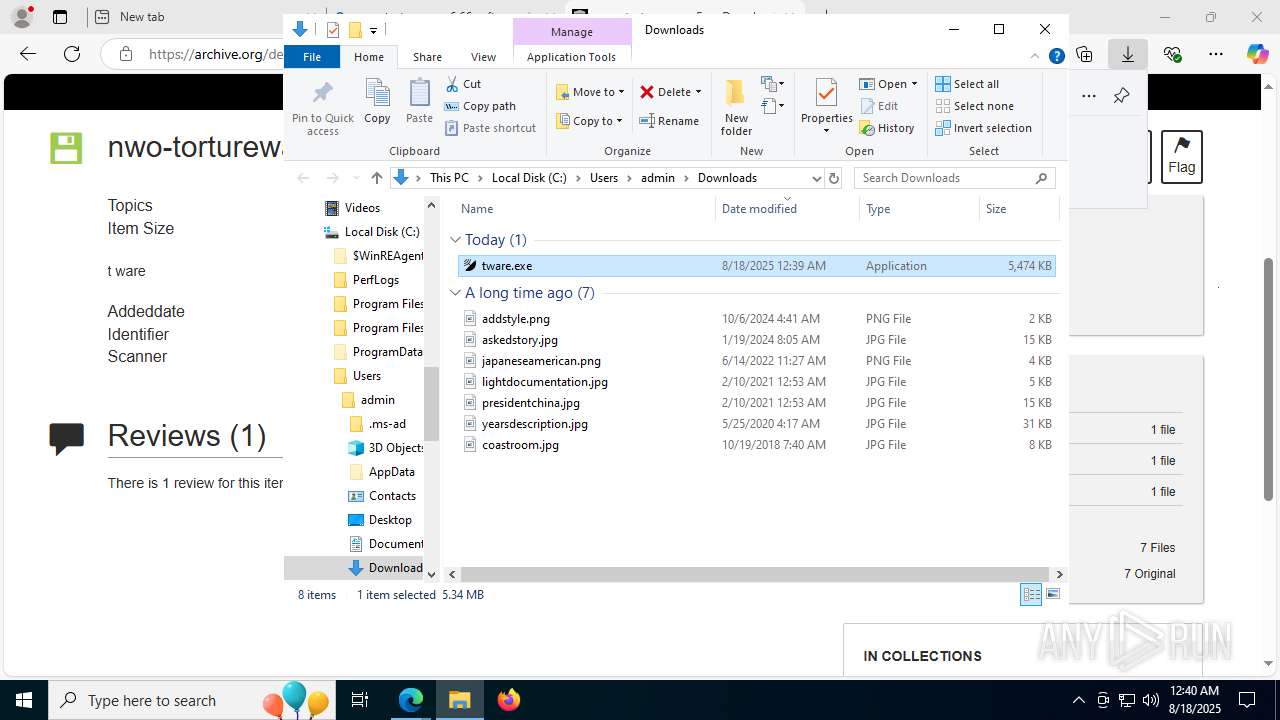1280x720 pixels.
Task: Click the Edit command in Open group
Action: click(878, 106)
